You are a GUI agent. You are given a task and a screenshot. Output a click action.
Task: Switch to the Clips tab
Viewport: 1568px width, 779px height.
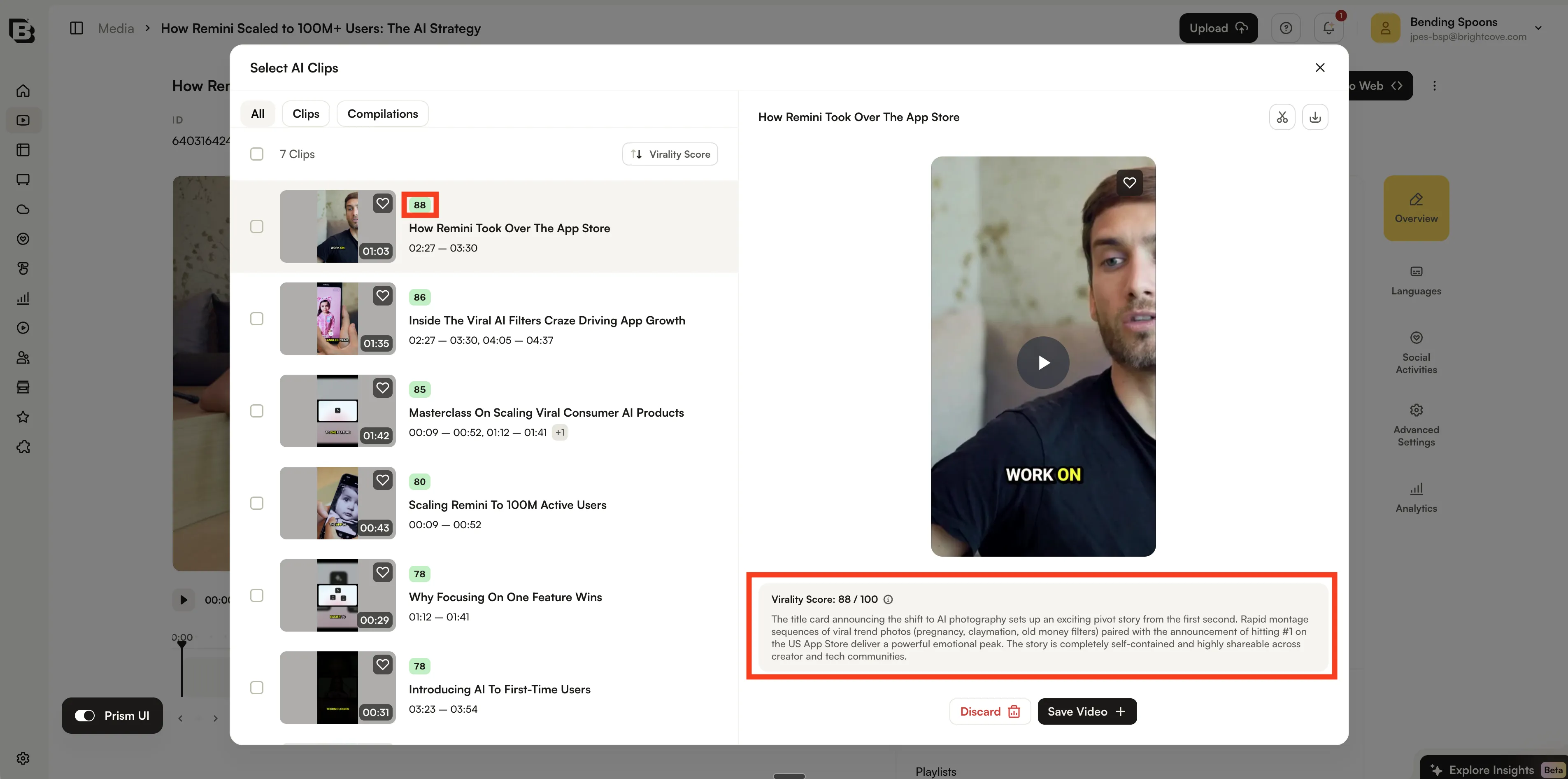point(305,114)
